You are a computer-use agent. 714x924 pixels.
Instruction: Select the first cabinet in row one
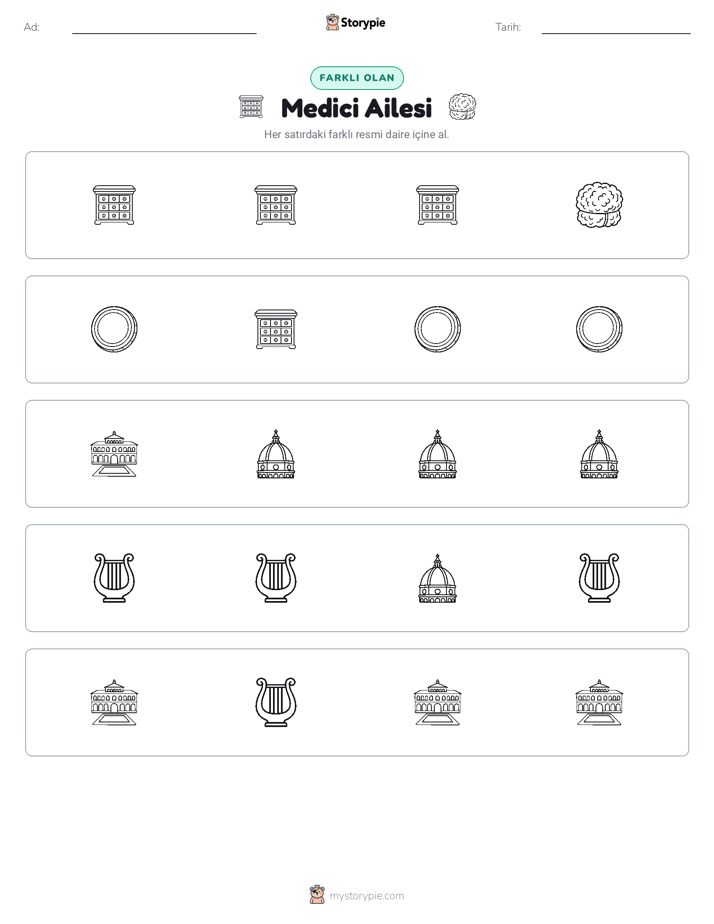[114, 205]
